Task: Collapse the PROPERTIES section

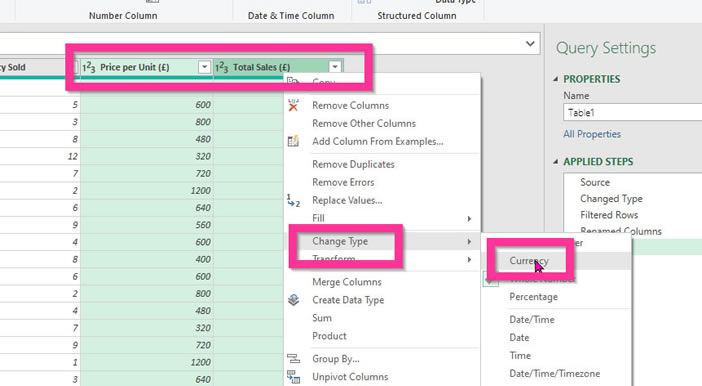Action: (x=556, y=79)
